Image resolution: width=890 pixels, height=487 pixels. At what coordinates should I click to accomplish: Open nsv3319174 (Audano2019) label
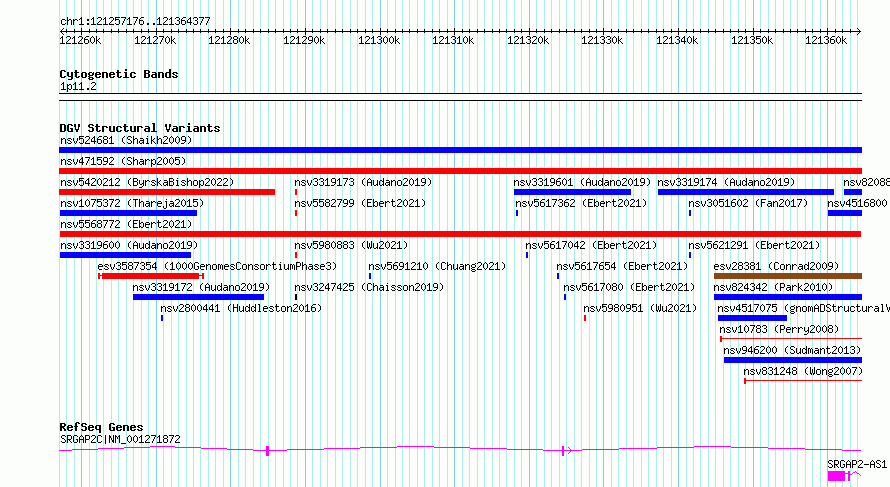(x=727, y=182)
